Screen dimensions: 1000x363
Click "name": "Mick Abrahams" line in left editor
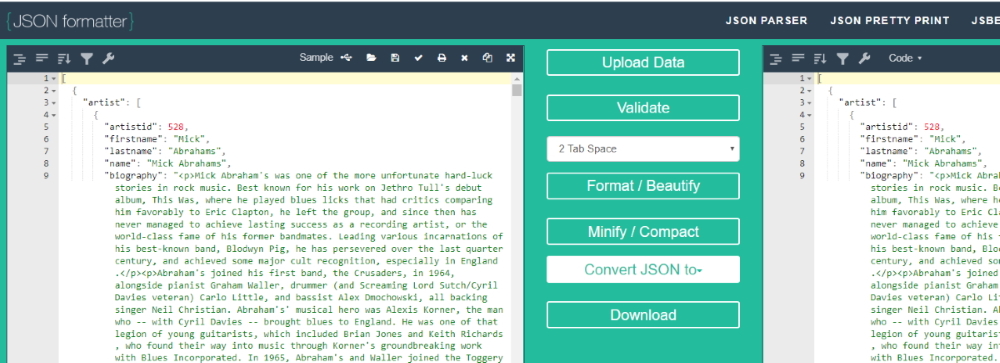pyautogui.click(x=168, y=163)
